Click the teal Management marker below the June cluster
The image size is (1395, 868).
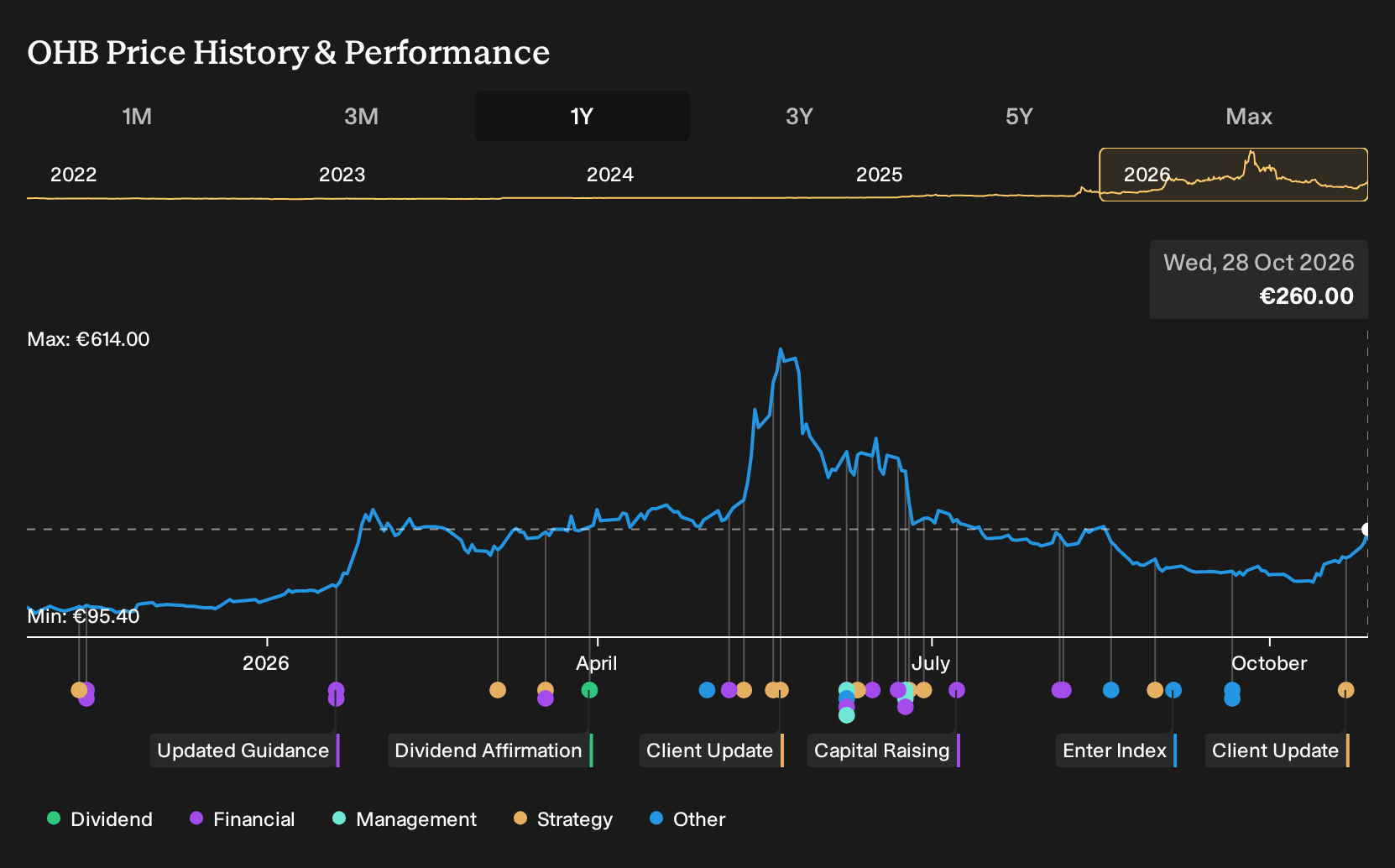847,715
